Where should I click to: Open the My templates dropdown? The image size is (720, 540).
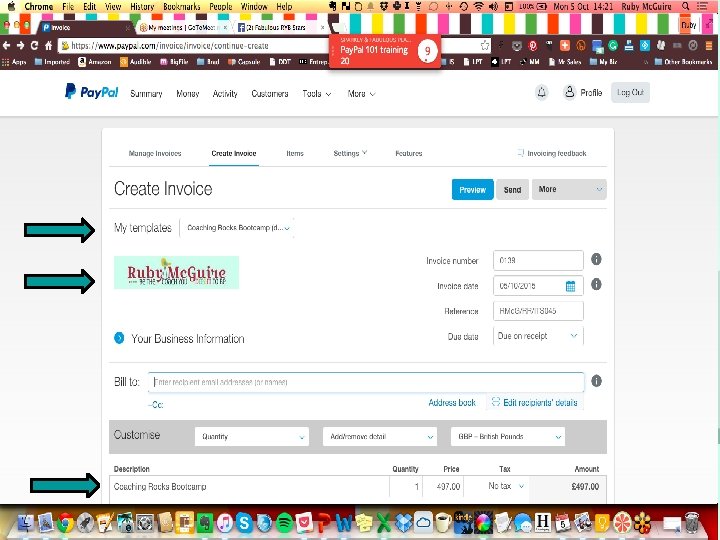tap(237, 228)
